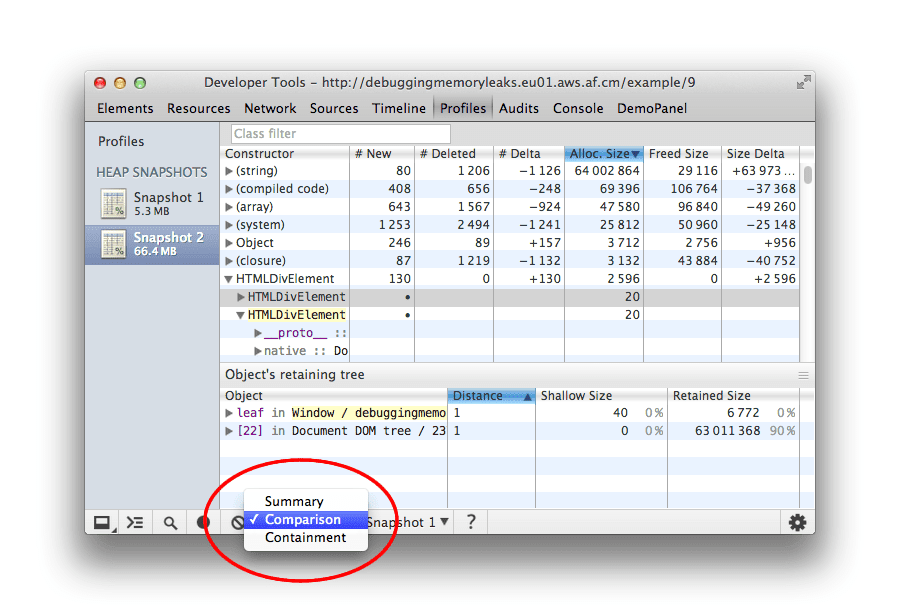Expand the __proto__ entry
Screen dimensions: 897x612
tap(259, 332)
